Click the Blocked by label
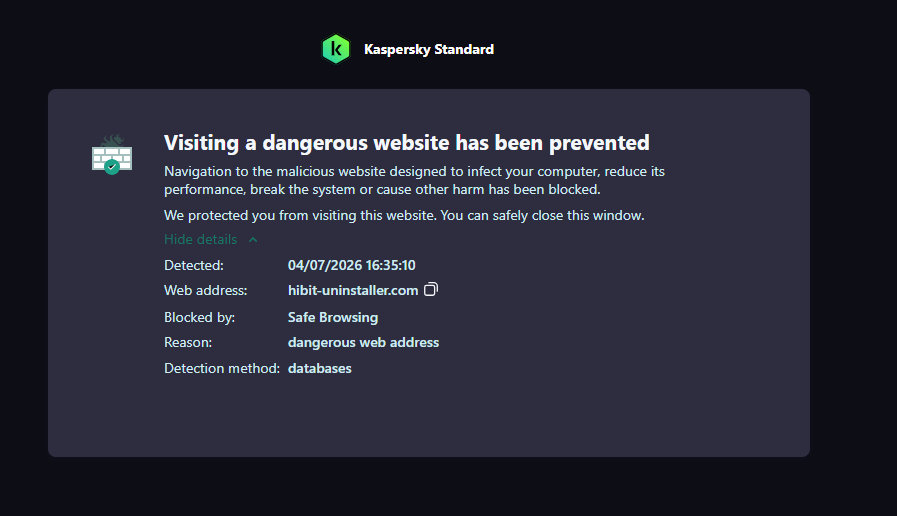Image resolution: width=897 pixels, height=516 pixels. 200,317
